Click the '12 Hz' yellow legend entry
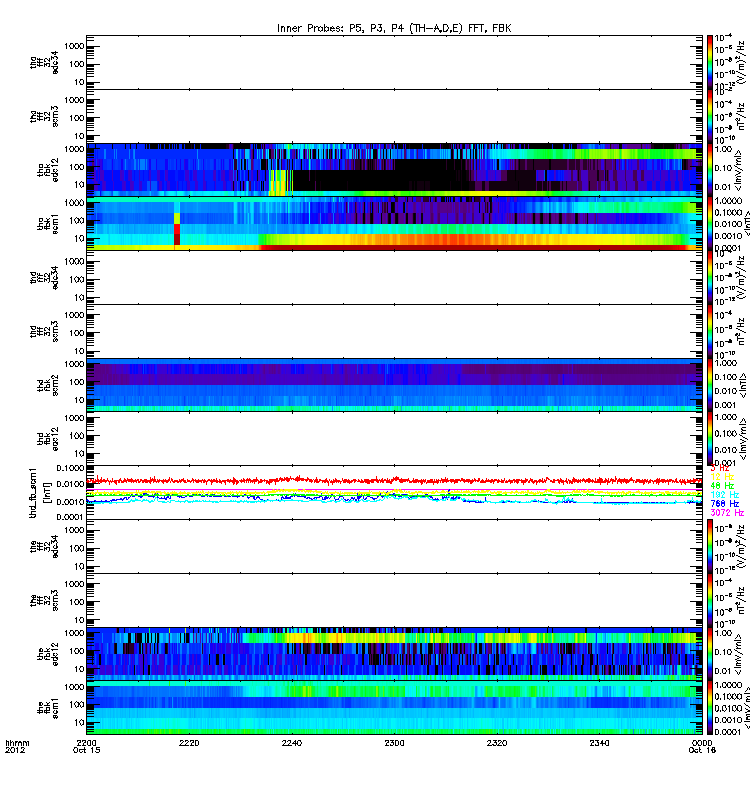Image resolution: width=750 pixels, height=800 pixels. [722, 477]
